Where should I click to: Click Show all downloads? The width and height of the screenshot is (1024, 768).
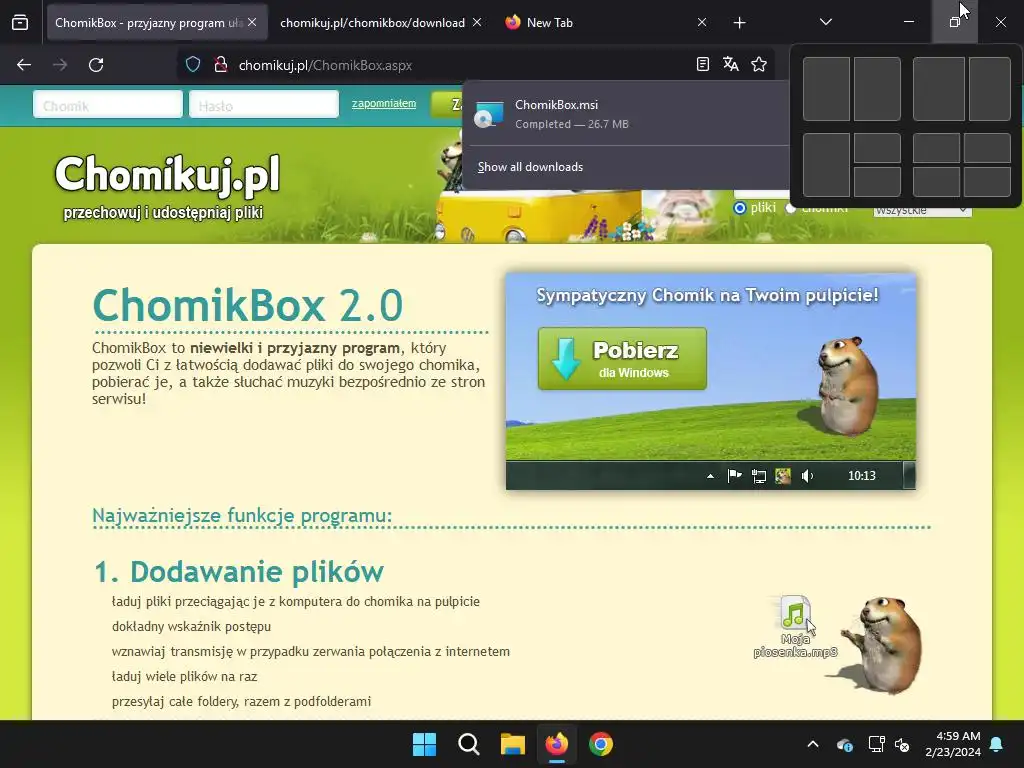pos(530,167)
